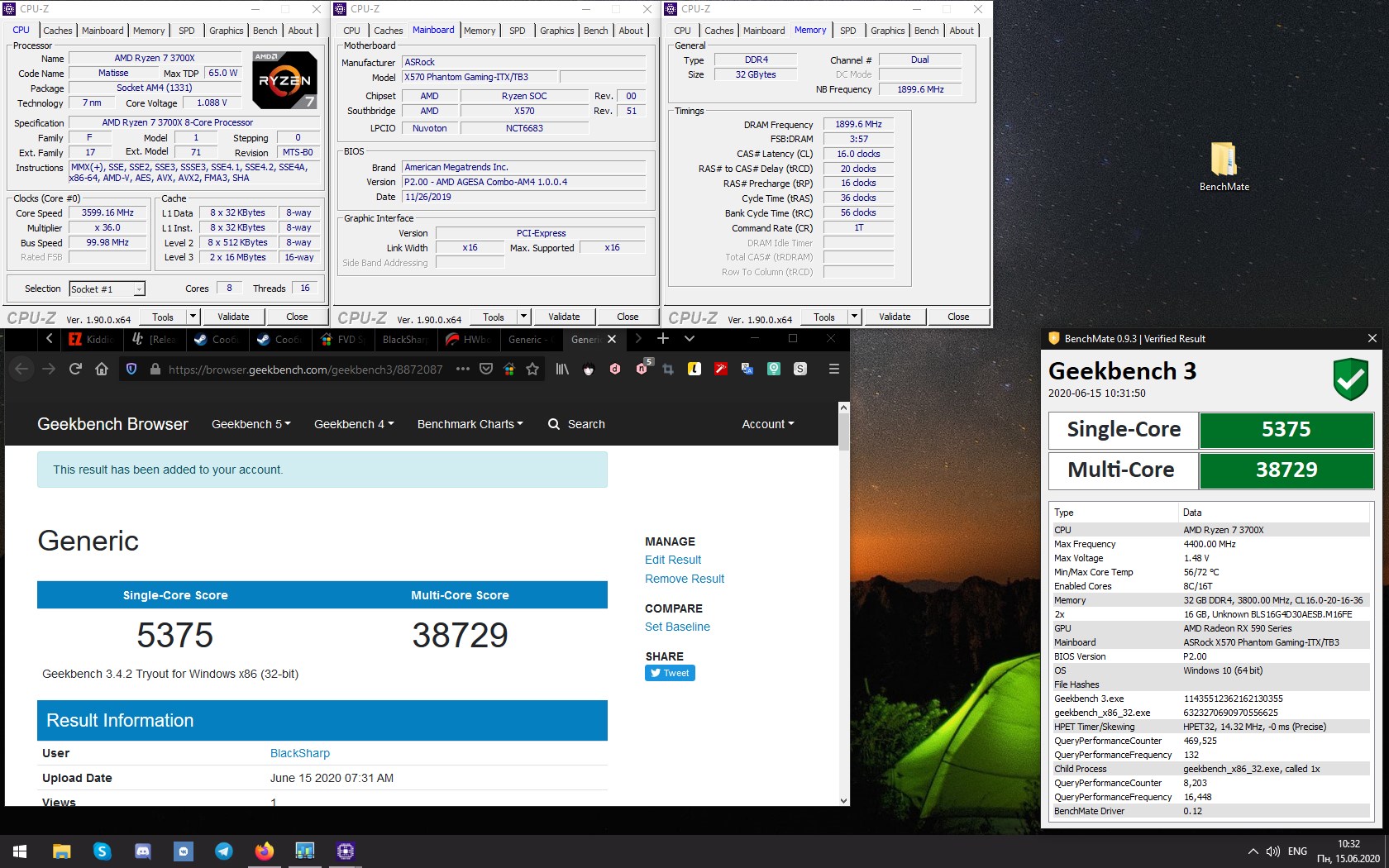Click Geekbench page vertical scrollbar thumb
This screenshot has width=1389, height=868.
843,431
